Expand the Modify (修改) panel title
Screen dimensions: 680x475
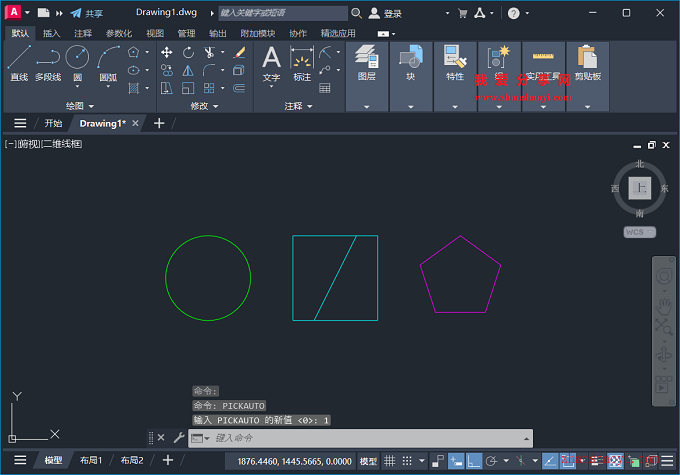pyautogui.click(x=204, y=106)
